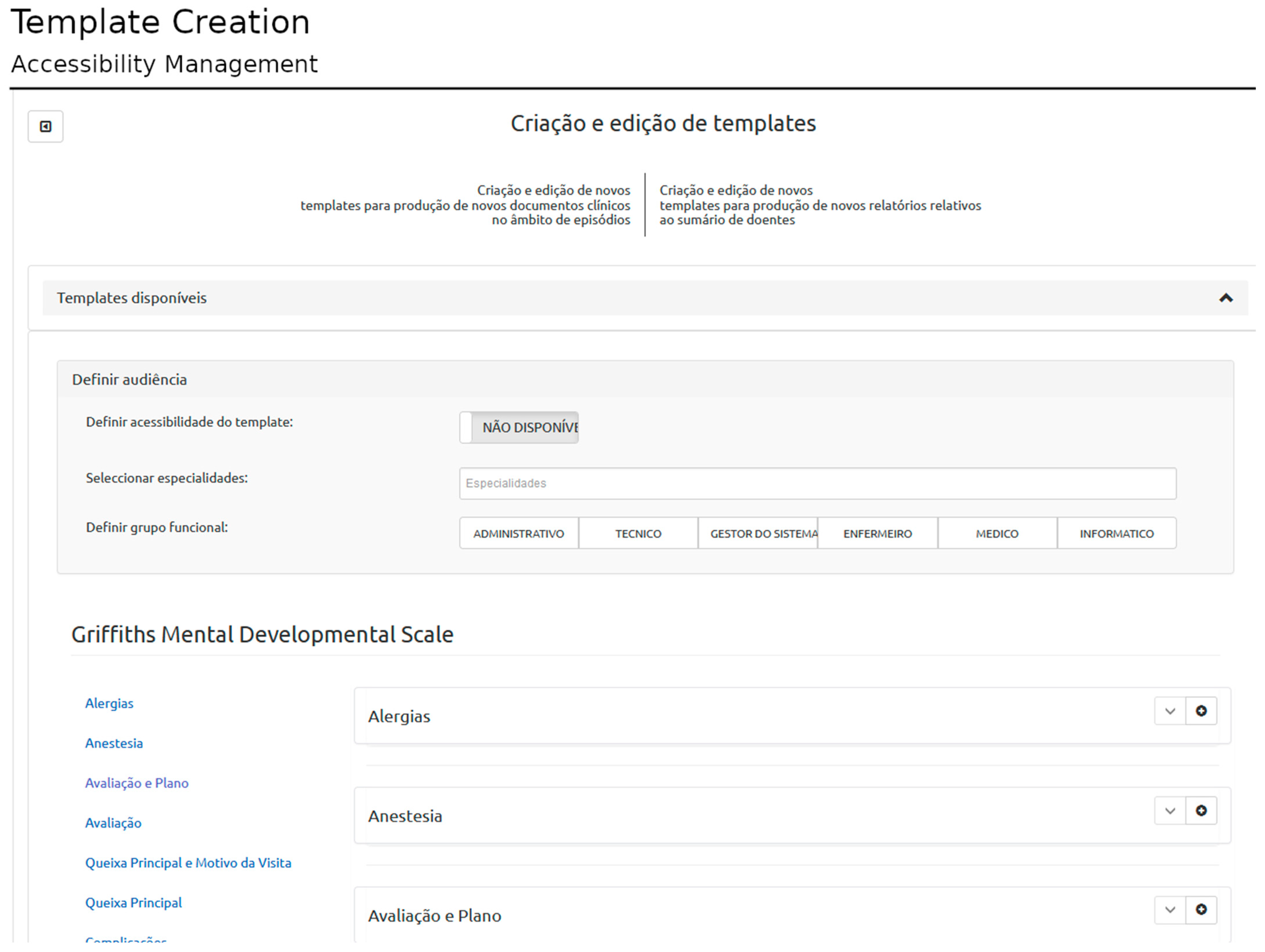The height and width of the screenshot is (952, 1265).
Task: Click the plus icon in Anestesia row
Action: [1201, 810]
